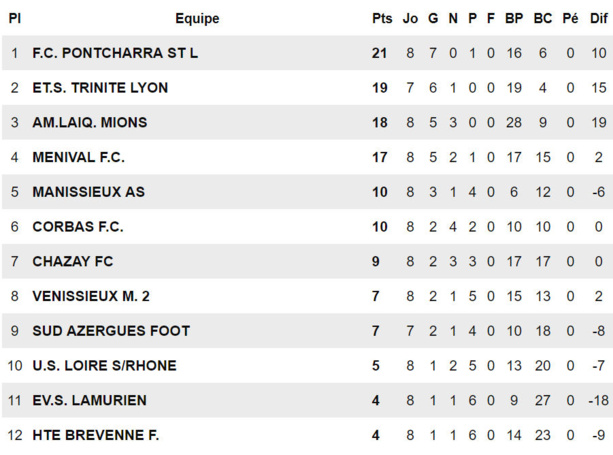Click the Equipe column header
This screenshot has height=455, width=613.
197,18
